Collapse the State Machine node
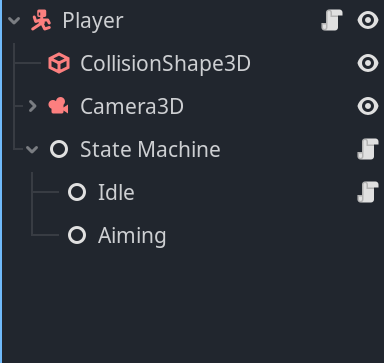Image resolution: width=384 pixels, height=363 pixels. point(32,149)
